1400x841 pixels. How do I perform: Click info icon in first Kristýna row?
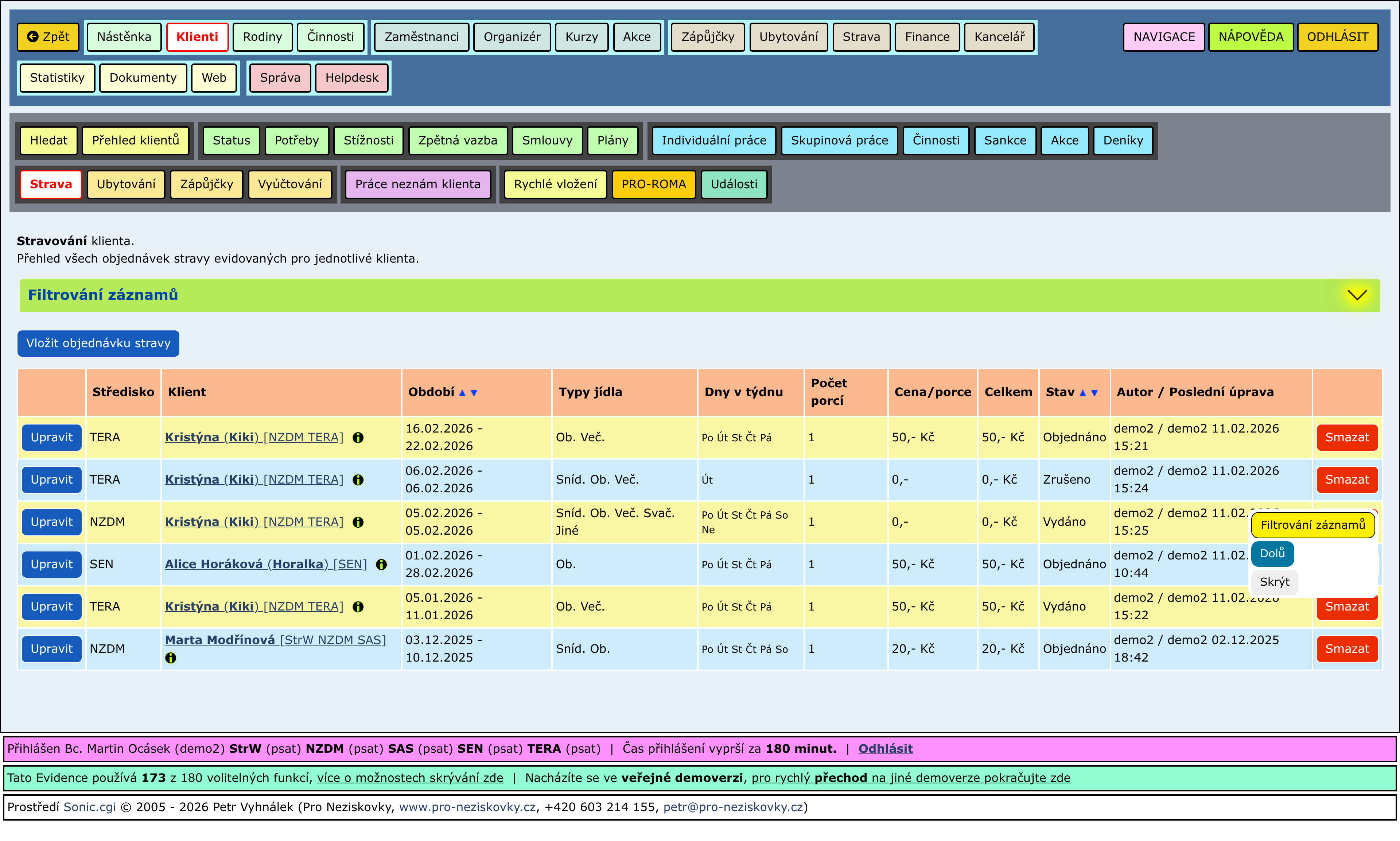click(358, 438)
